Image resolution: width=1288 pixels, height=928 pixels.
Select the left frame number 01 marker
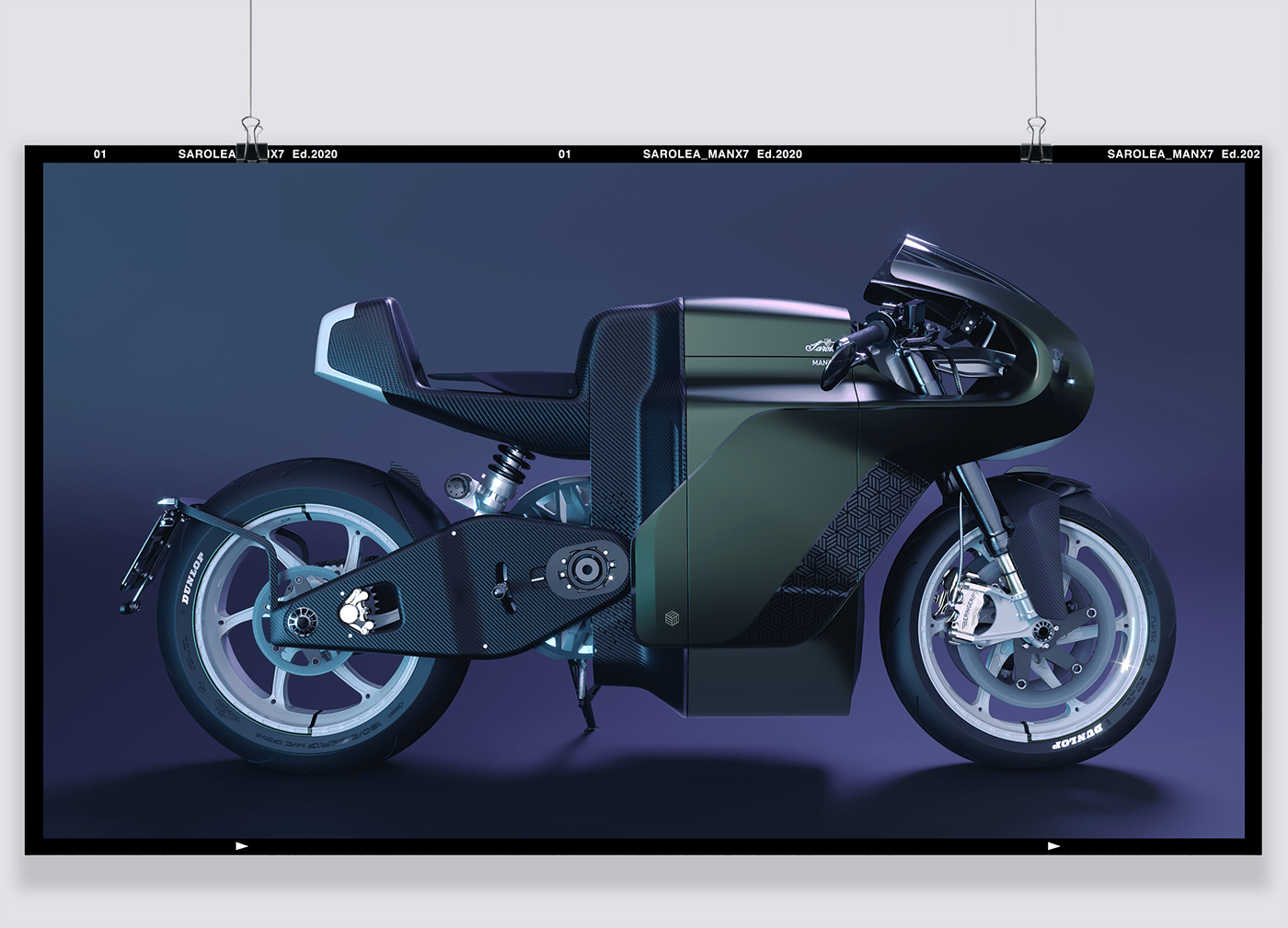pyautogui.click(x=100, y=154)
